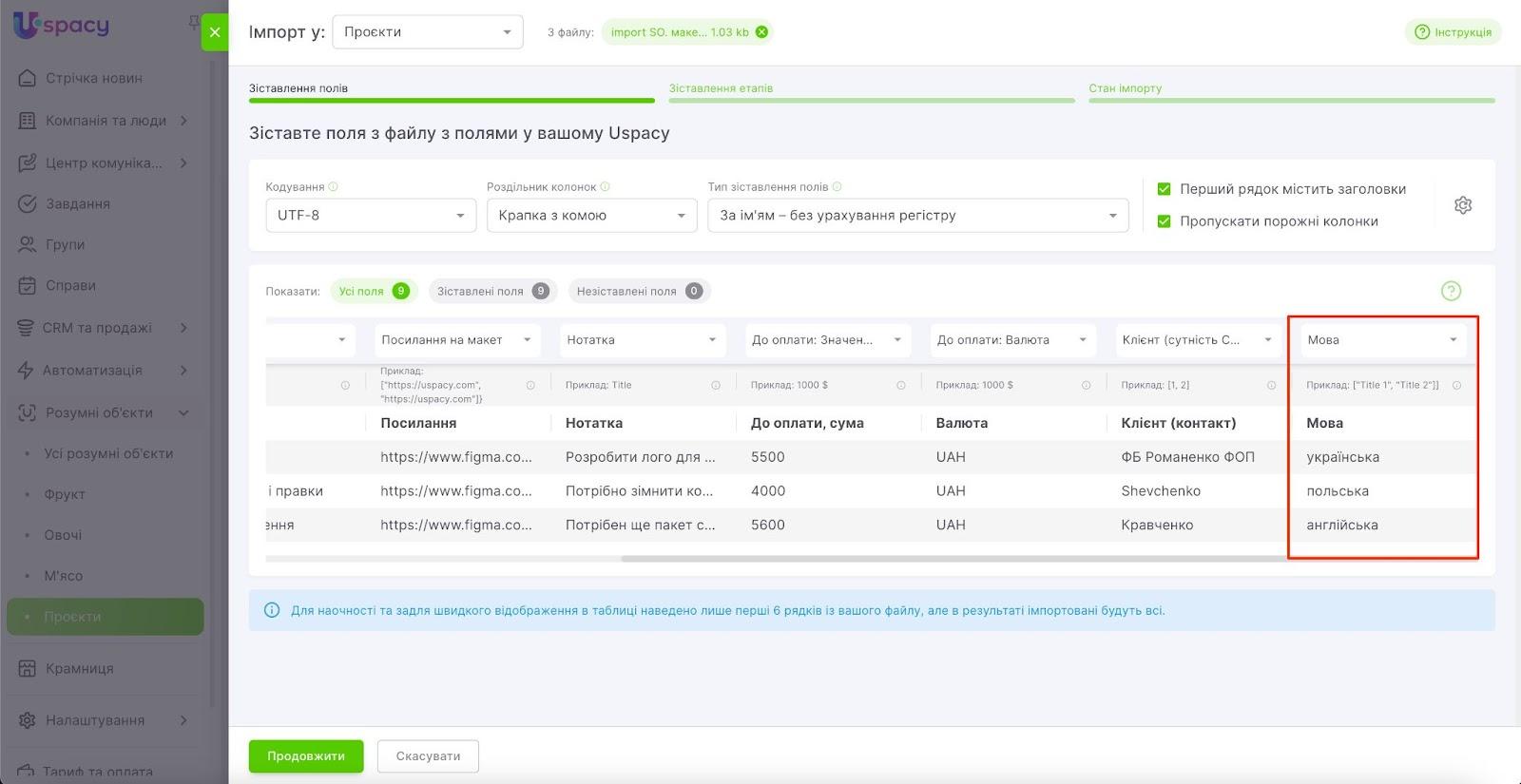Image resolution: width=1521 pixels, height=784 pixels.
Task: Open Стрічка новин from the sidebar
Action: [93, 78]
